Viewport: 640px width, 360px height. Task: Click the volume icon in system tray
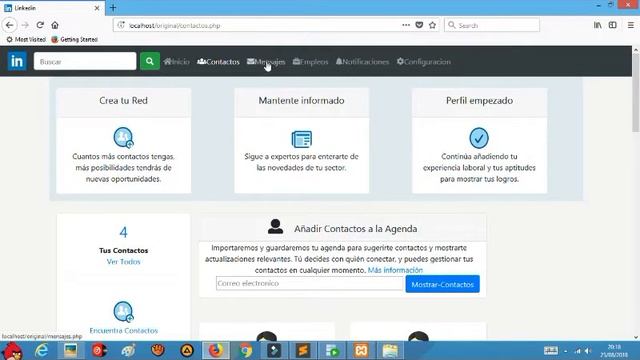click(x=588, y=351)
